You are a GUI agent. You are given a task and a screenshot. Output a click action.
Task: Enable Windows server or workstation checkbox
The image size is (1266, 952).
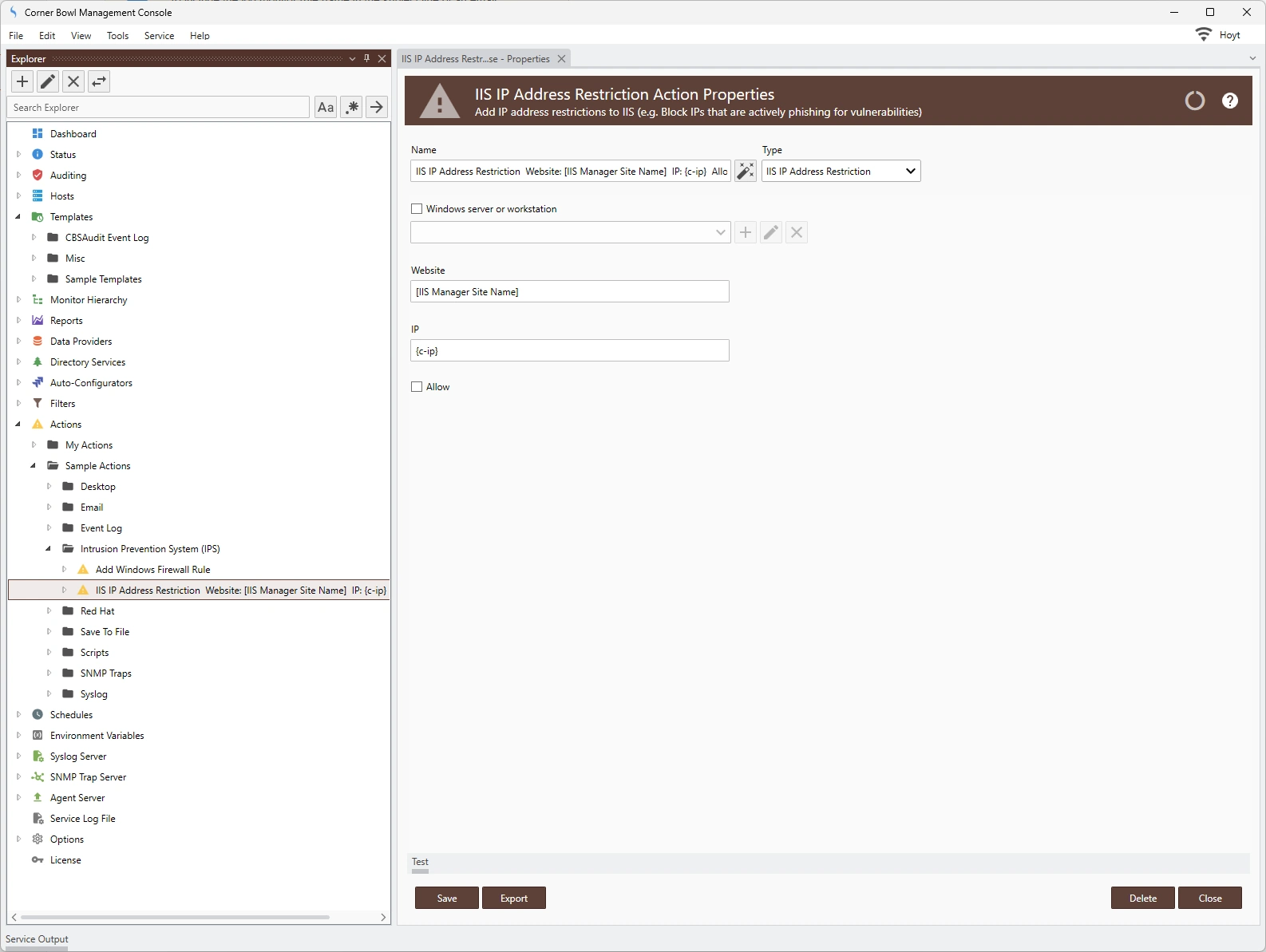coord(417,209)
